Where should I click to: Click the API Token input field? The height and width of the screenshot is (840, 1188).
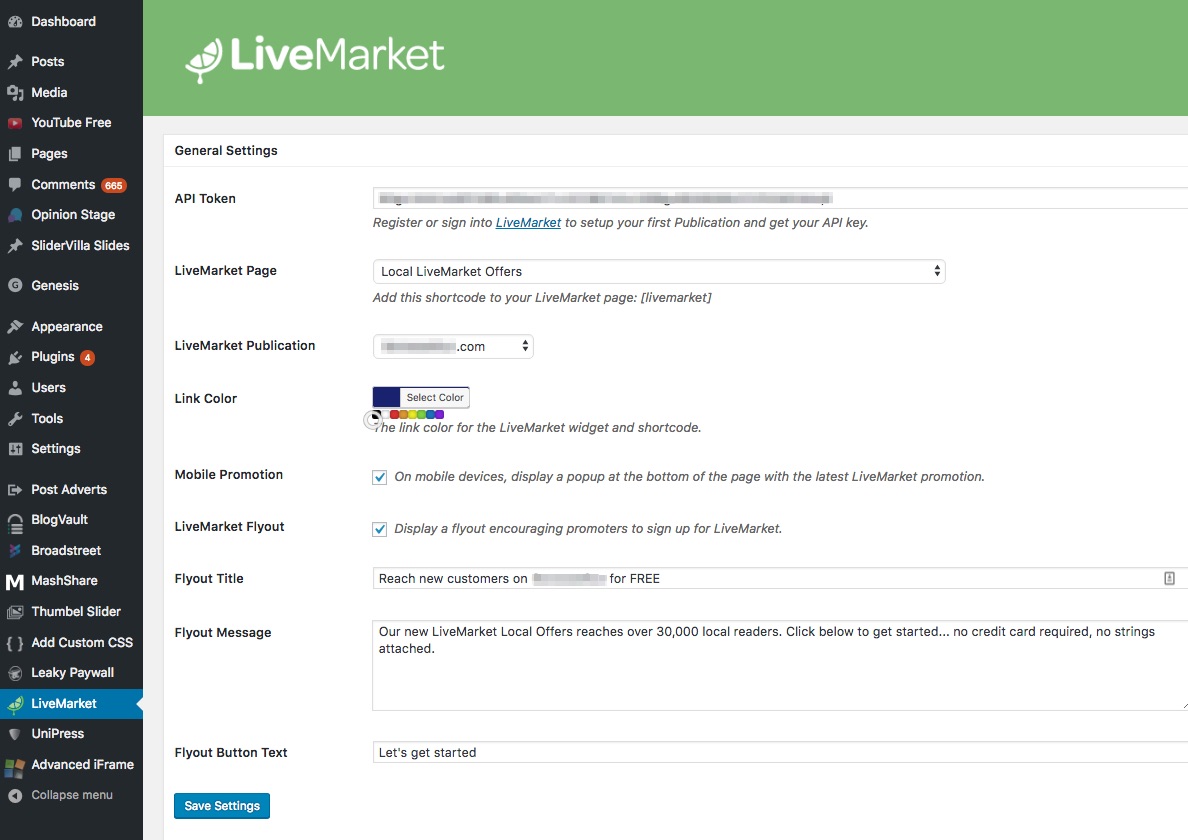point(780,198)
